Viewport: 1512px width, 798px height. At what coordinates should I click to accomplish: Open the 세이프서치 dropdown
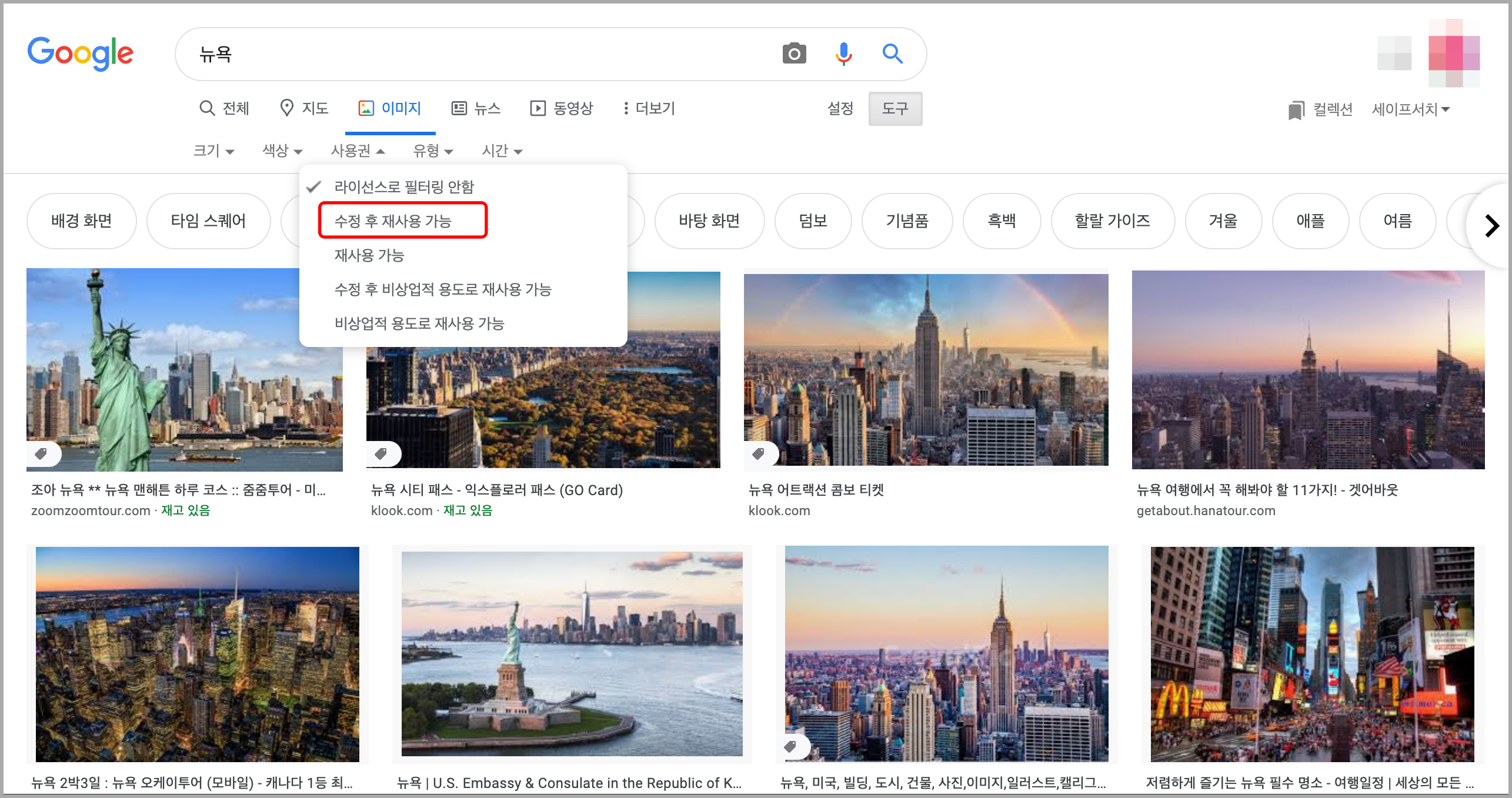point(1410,109)
